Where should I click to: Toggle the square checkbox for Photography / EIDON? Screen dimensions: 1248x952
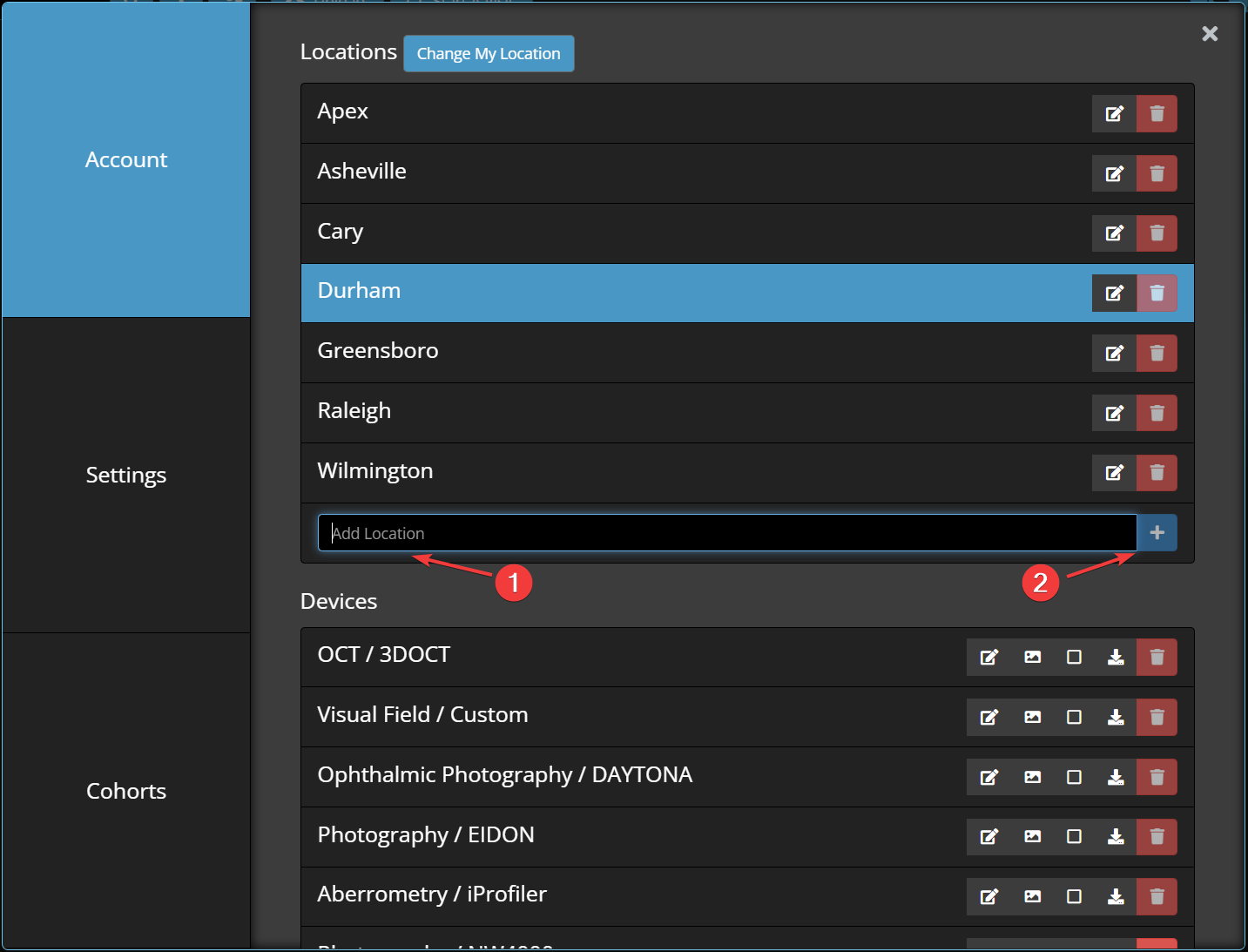point(1074,837)
